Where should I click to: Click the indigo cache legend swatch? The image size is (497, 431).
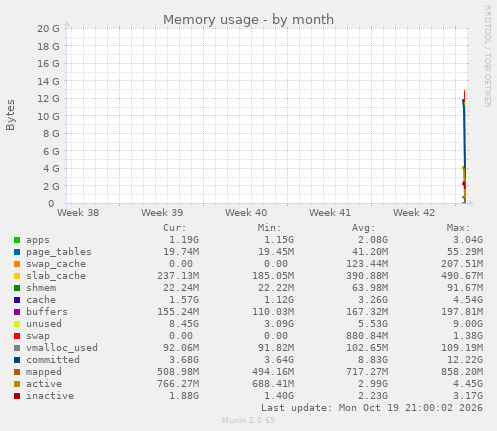pos(17,300)
